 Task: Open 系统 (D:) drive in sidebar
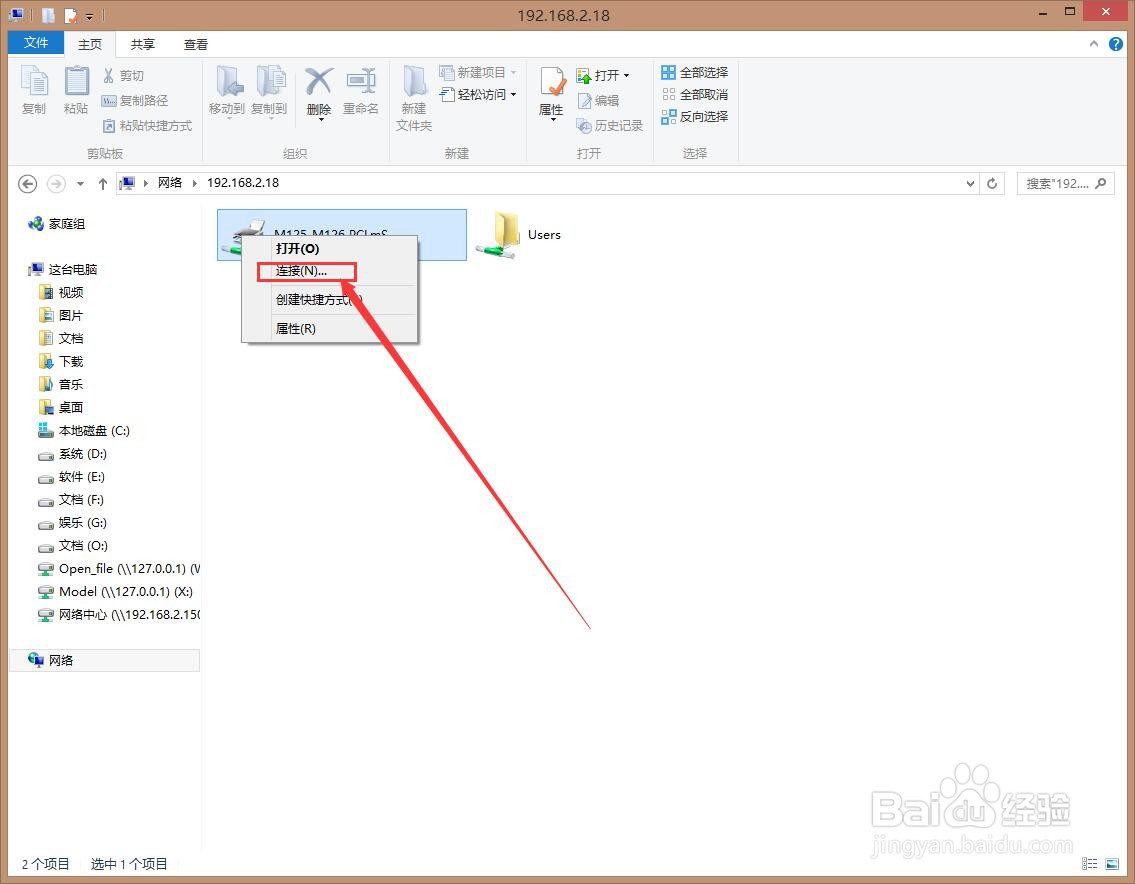click(72, 454)
